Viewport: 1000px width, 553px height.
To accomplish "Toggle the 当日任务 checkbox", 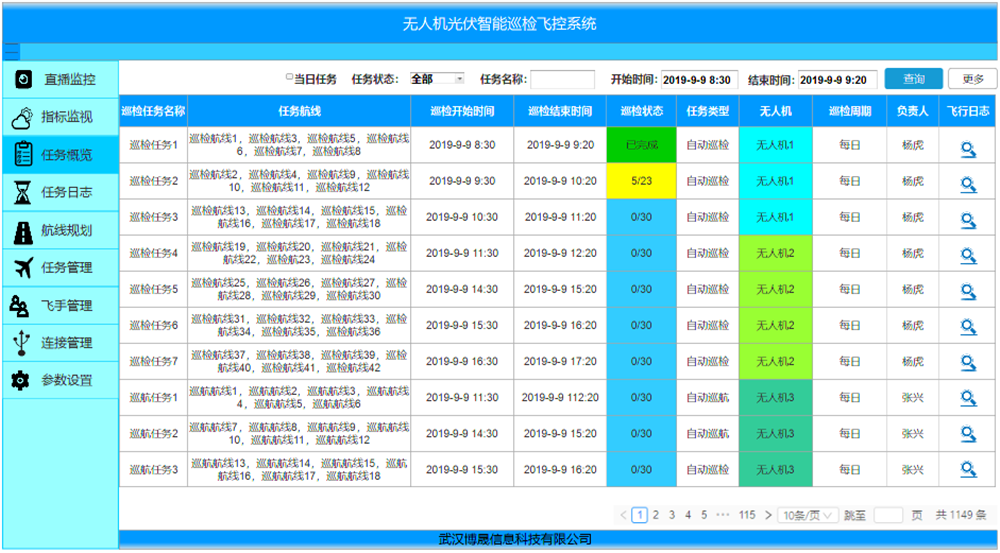I will click(x=290, y=77).
